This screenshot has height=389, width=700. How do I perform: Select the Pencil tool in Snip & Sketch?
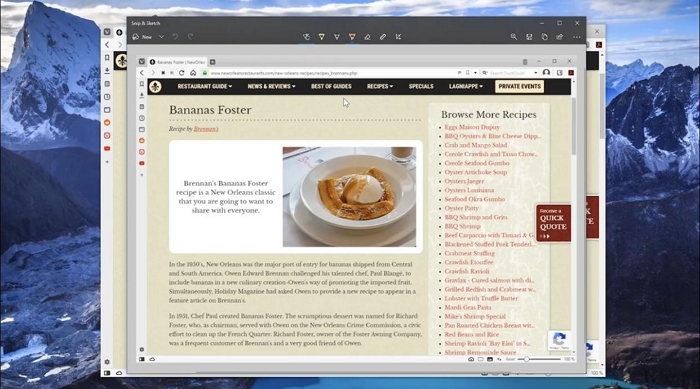click(x=337, y=37)
